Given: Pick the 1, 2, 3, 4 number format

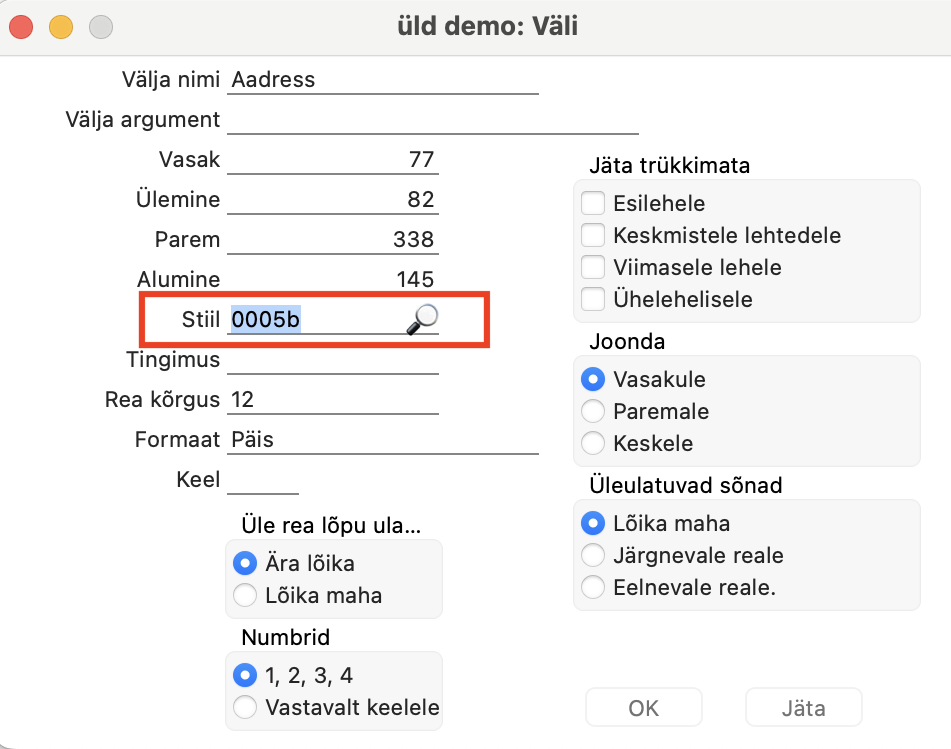Looking at the screenshot, I should pyautogui.click(x=245, y=676).
